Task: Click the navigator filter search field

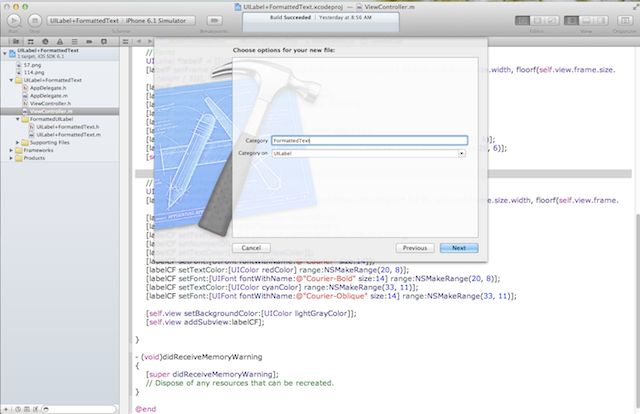Action: 80,409
